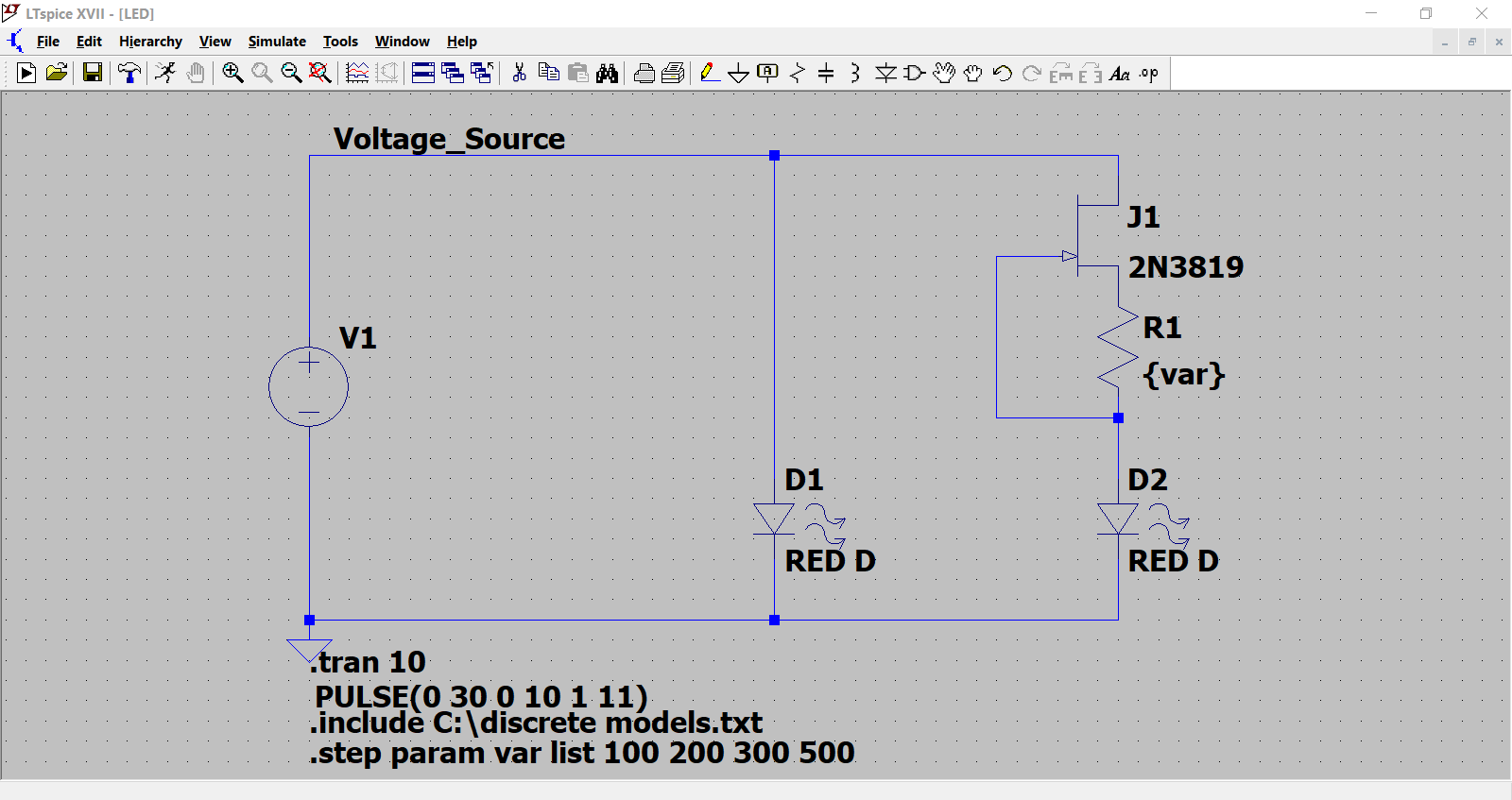Open the Component gate icon
This screenshot has width=1512, height=800.
tap(915, 73)
